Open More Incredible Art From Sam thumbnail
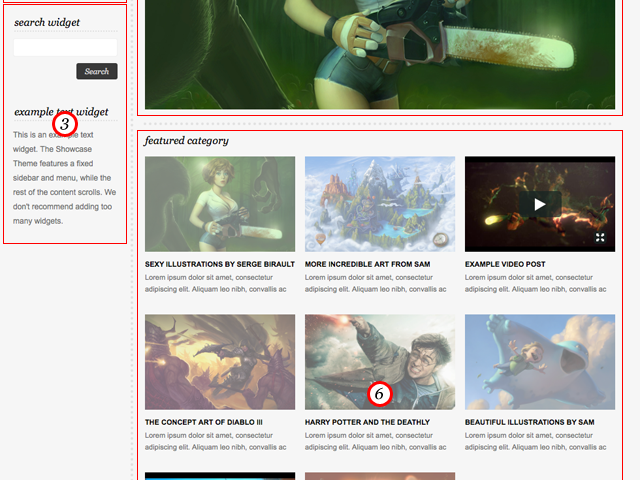Screen dimensions: 640x480 pos(380,204)
